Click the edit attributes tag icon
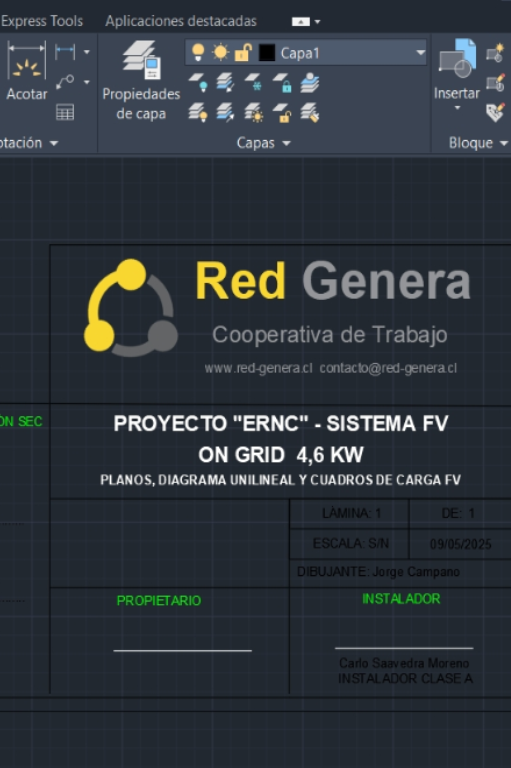The image size is (511, 768). (x=495, y=112)
